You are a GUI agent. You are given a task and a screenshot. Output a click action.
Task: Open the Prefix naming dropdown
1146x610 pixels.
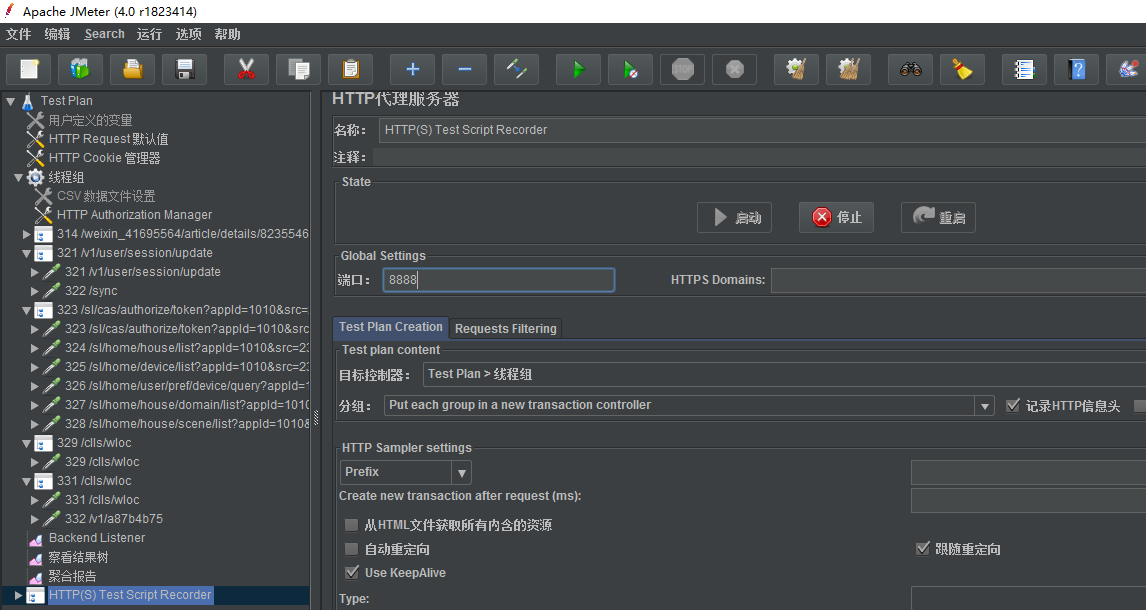pyautogui.click(x=461, y=473)
